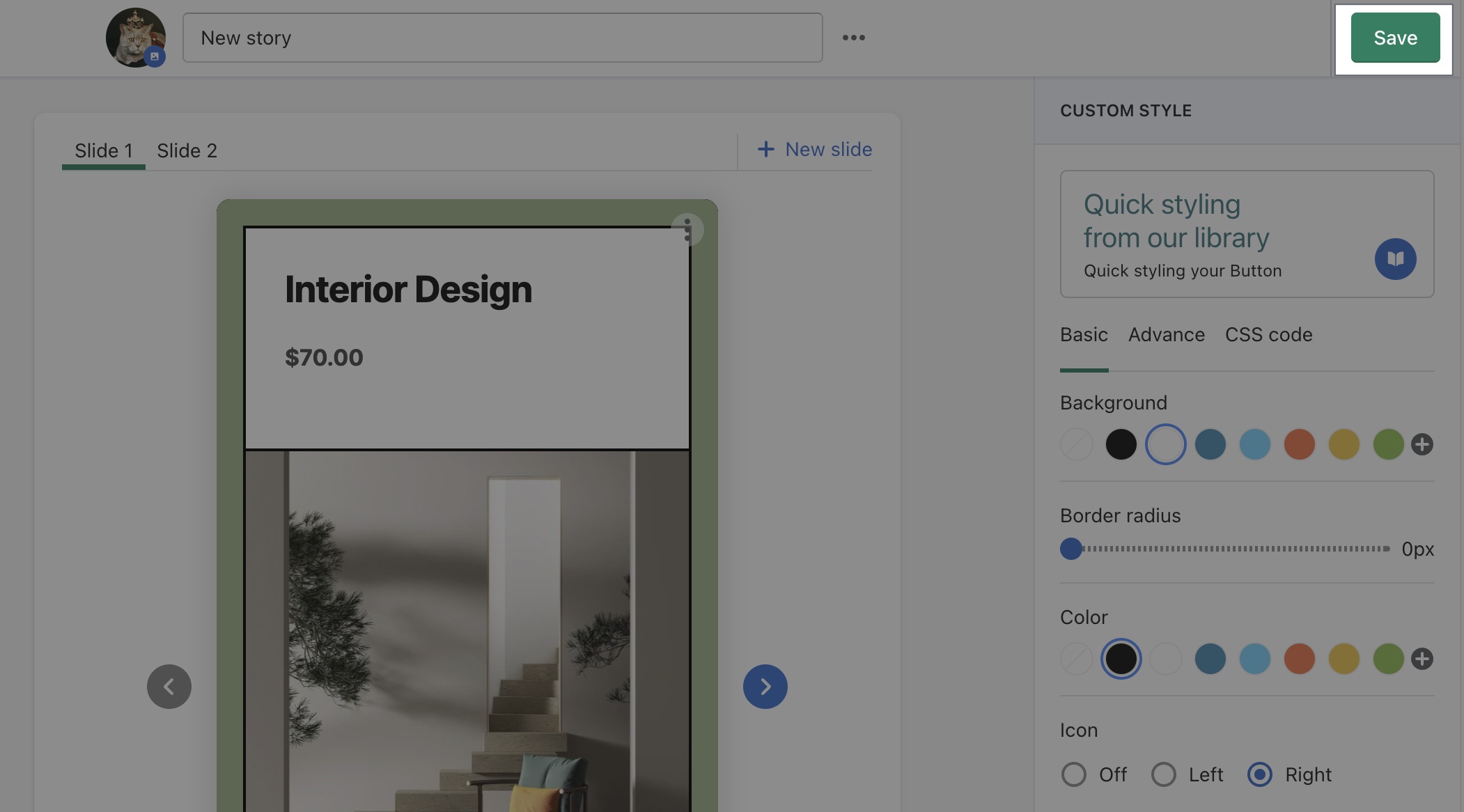Viewport: 1464px width, 812px height.
Task: Click the interior staircase product image
Action: (467, 631)
